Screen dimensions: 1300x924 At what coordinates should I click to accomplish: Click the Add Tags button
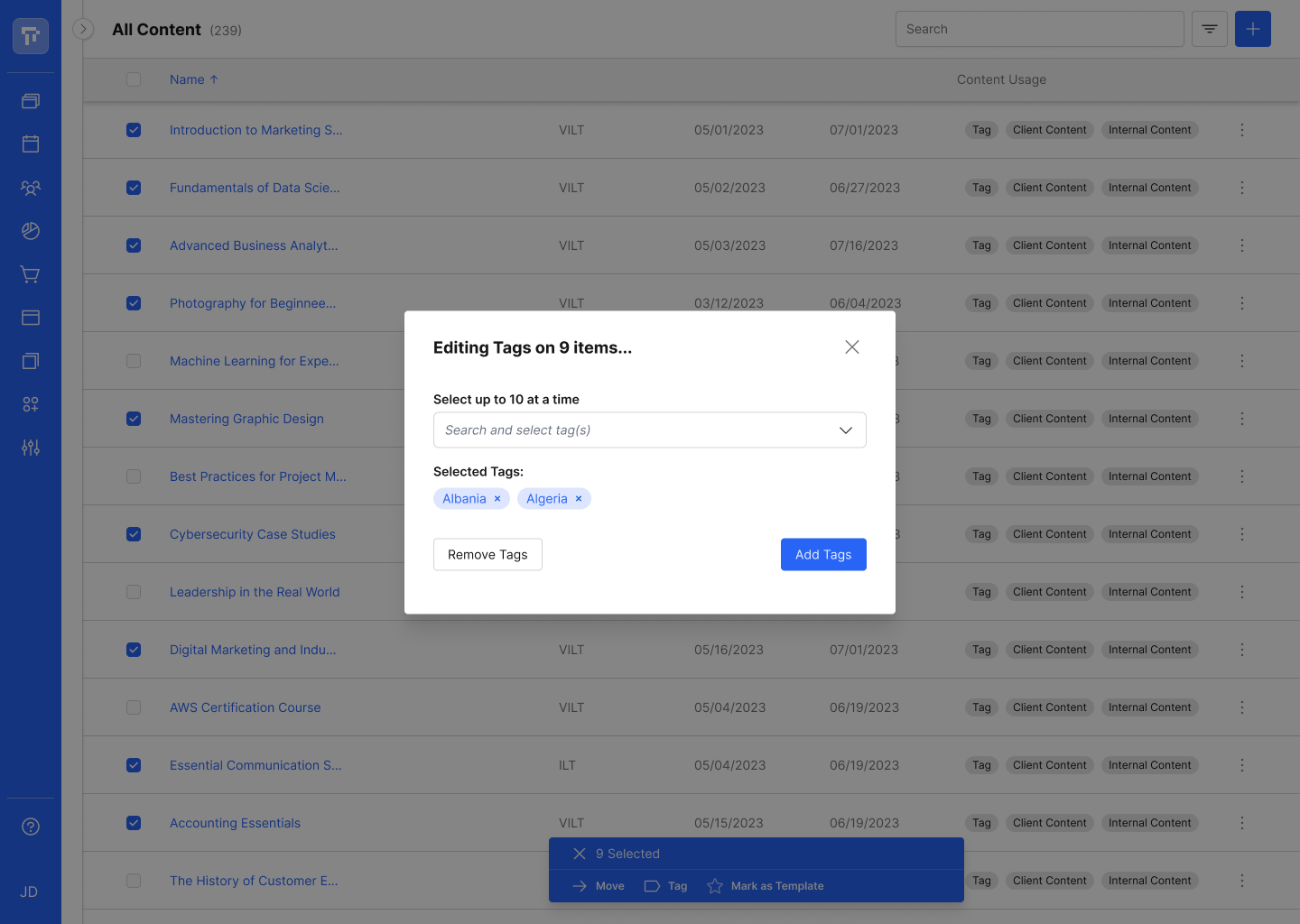click(823, 555)
